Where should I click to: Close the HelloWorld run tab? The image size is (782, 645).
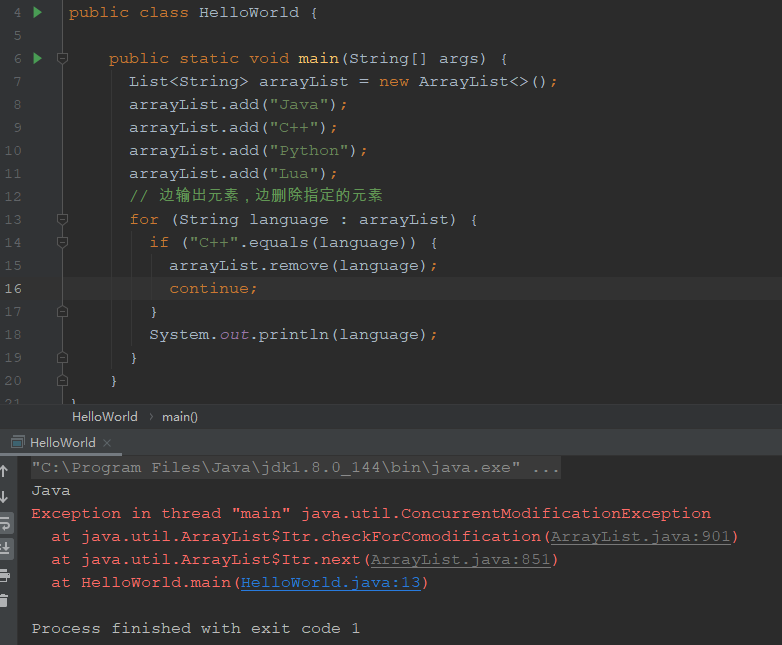[107, 442]
